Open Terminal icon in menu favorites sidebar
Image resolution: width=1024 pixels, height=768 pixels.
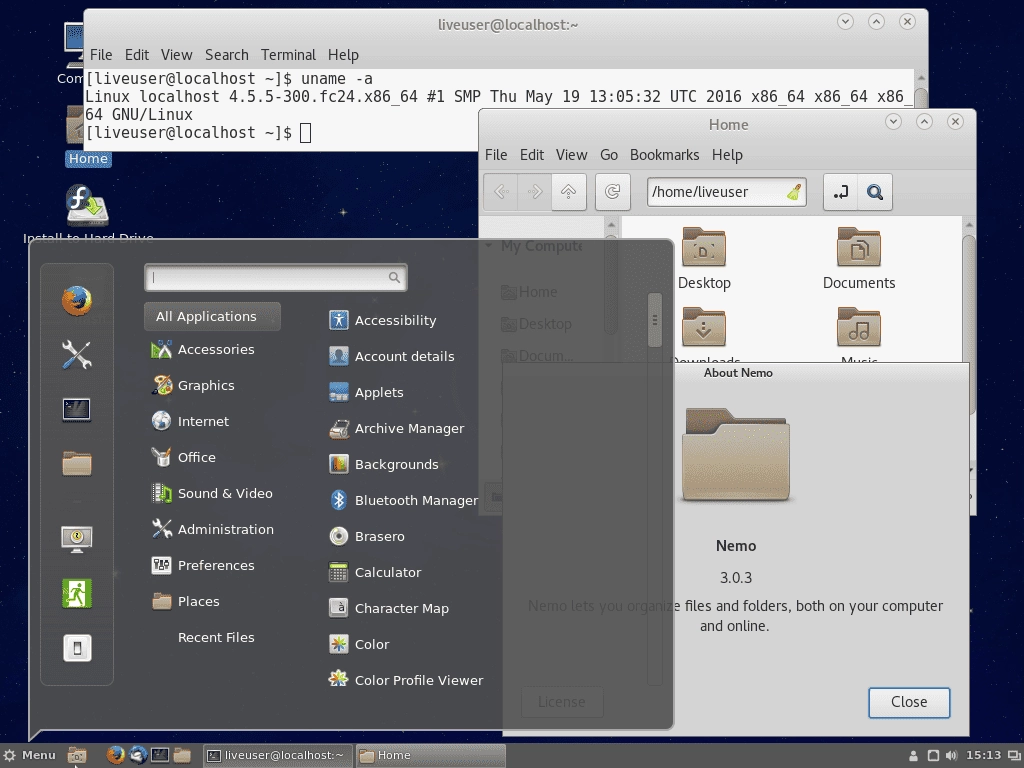point(76,410)
